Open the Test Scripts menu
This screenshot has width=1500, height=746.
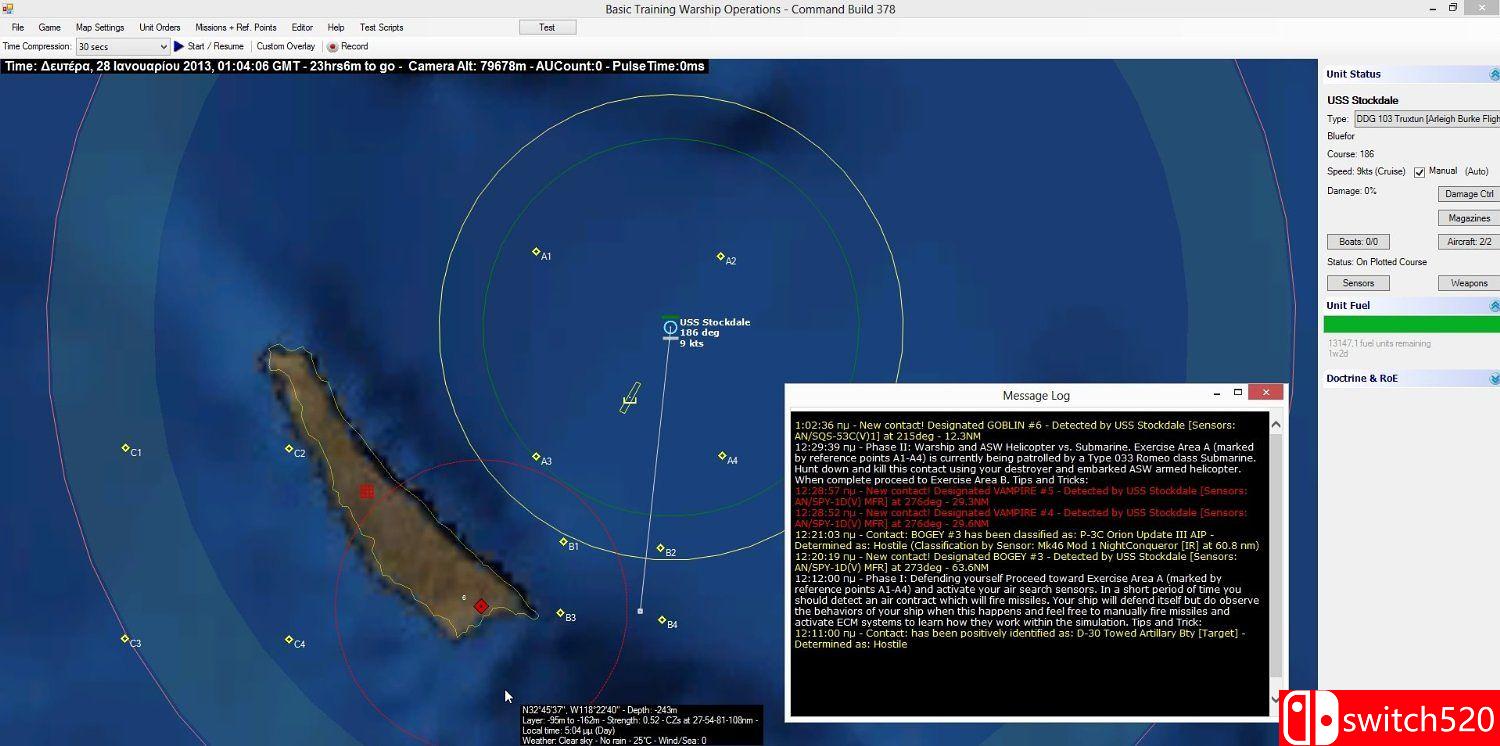(x=382, y=27)
